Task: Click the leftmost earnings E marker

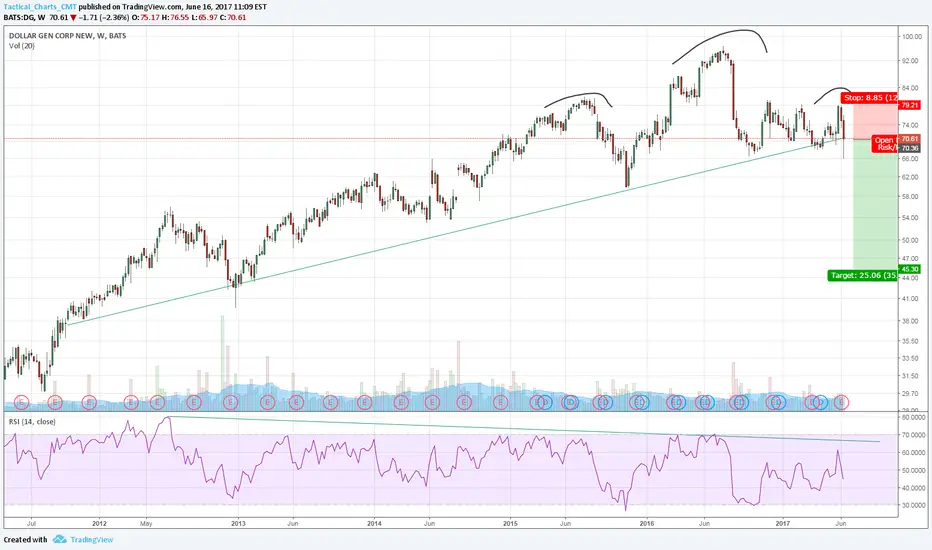Action: (x=21, y=403)
